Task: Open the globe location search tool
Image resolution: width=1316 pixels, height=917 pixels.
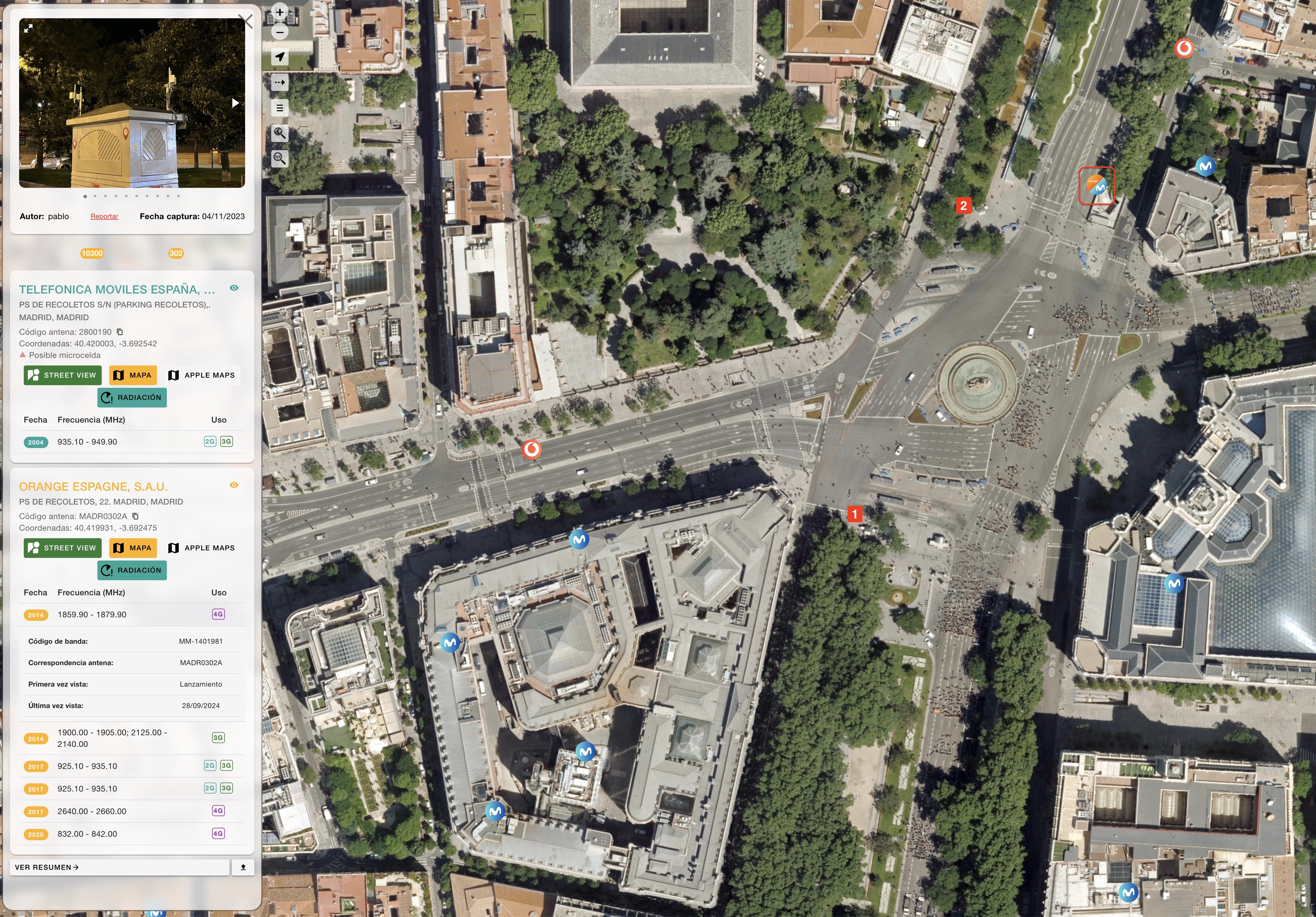Action: point(280,133)
